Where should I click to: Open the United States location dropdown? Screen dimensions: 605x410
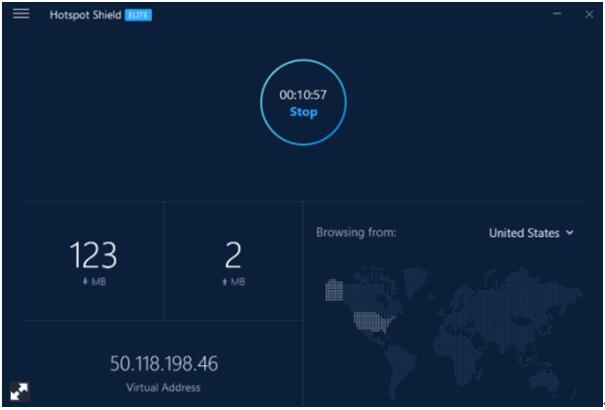531,233
